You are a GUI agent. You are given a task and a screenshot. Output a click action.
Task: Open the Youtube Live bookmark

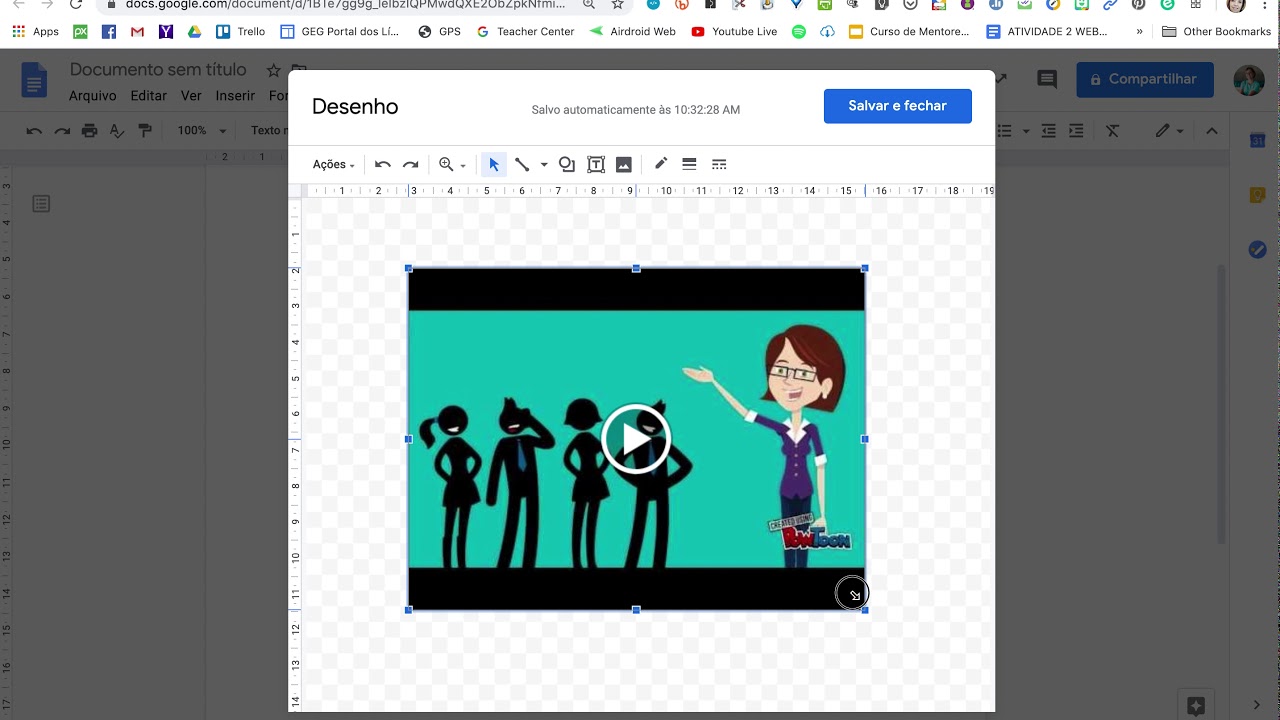pos(734,32)
